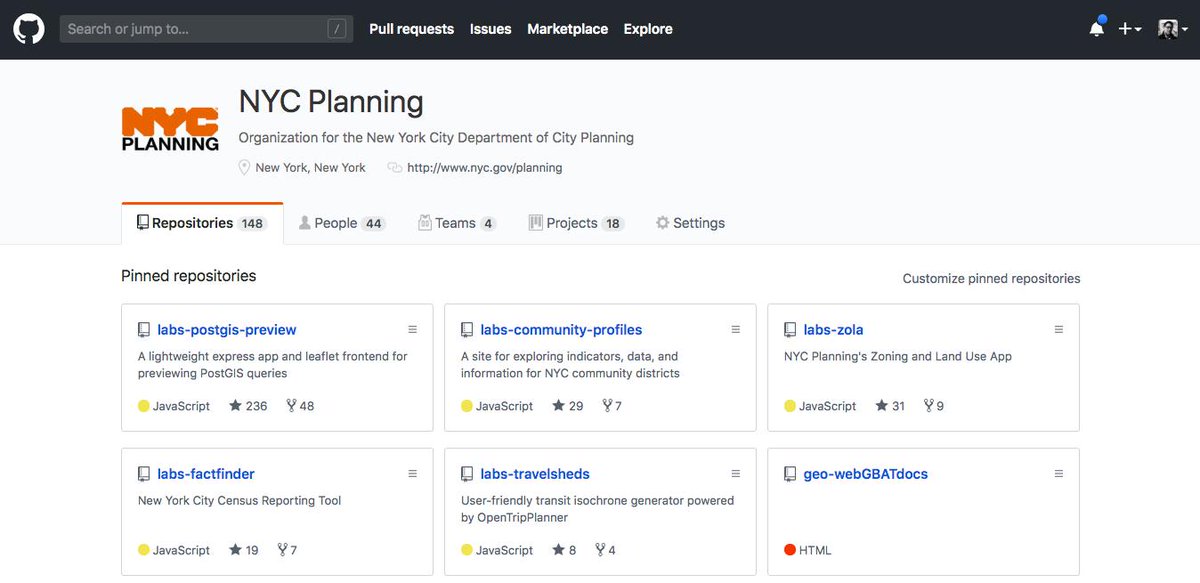Switch to the Projects tab
Image resolution: width=1200 pixels, height=583 pixels.
pyautogui.click(x=576, y=223)
